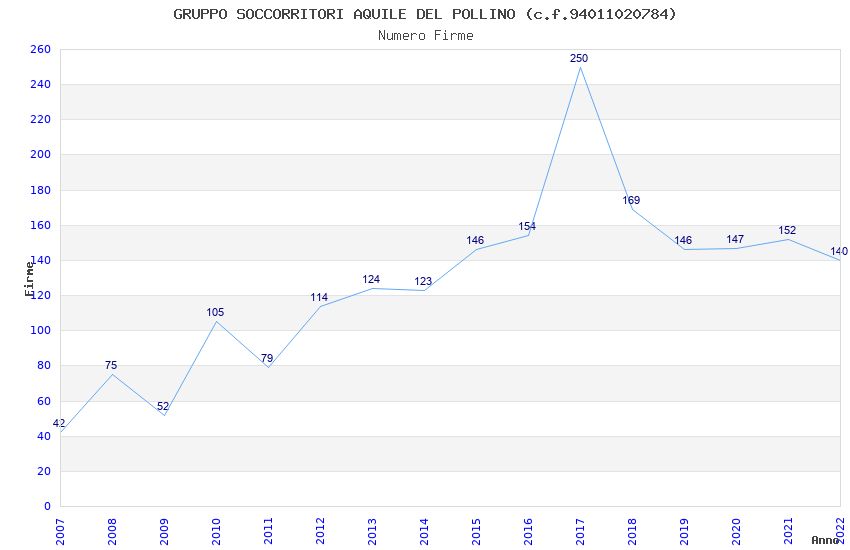Select x-axis year 2020

pos(737,531)
